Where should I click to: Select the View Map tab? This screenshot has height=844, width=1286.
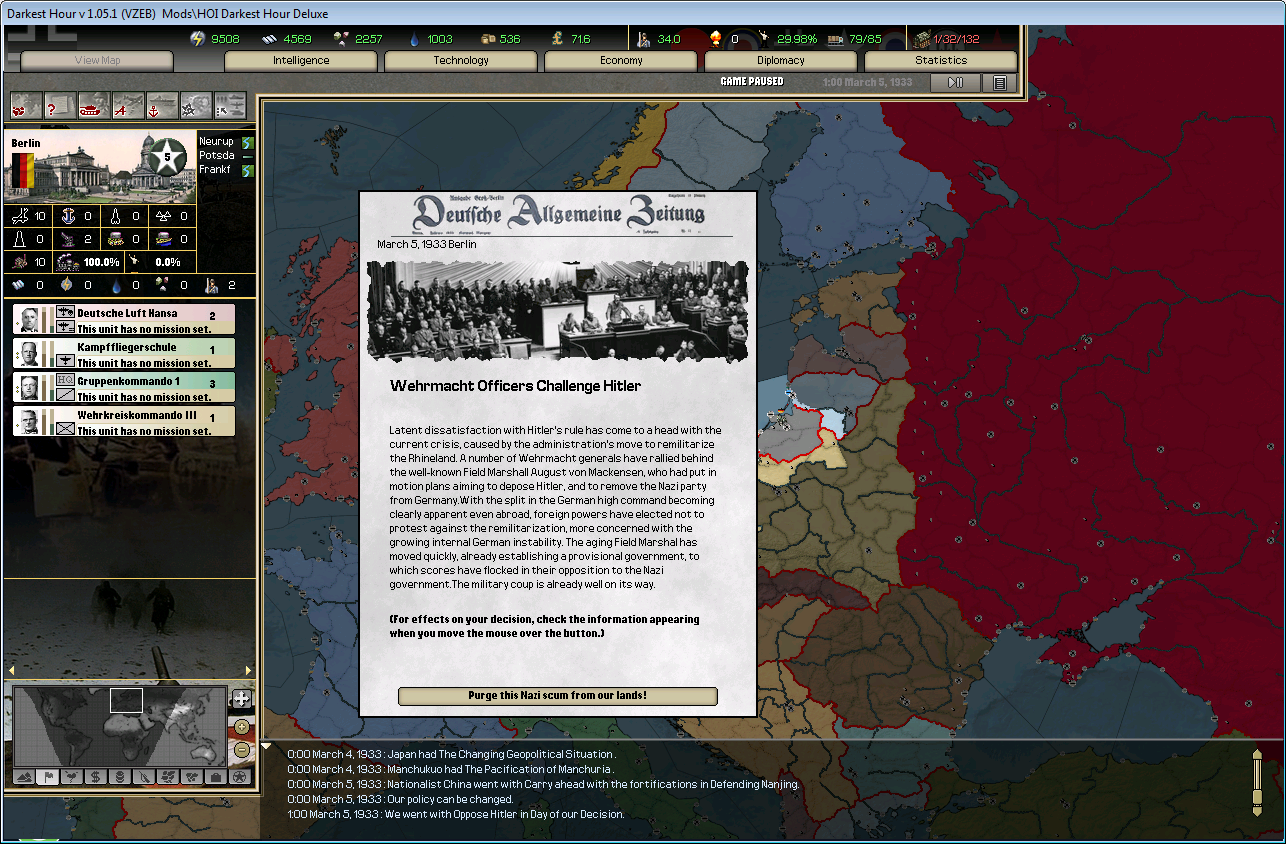click(97, 61)
